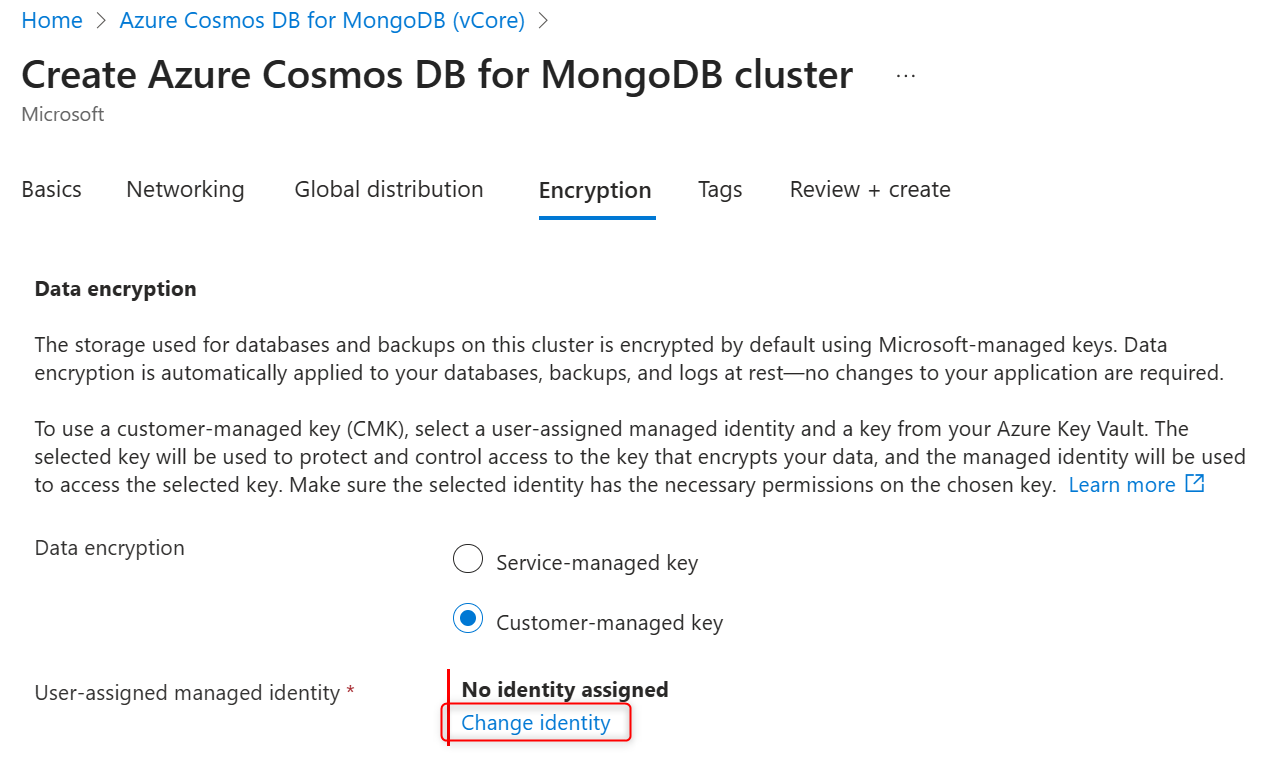Open Azure Cosmos DB for MongoDB (vCore) breadcrumb
Image resolution: width=1273 pixels, height=757 pixels.
[x=322, y=21]
